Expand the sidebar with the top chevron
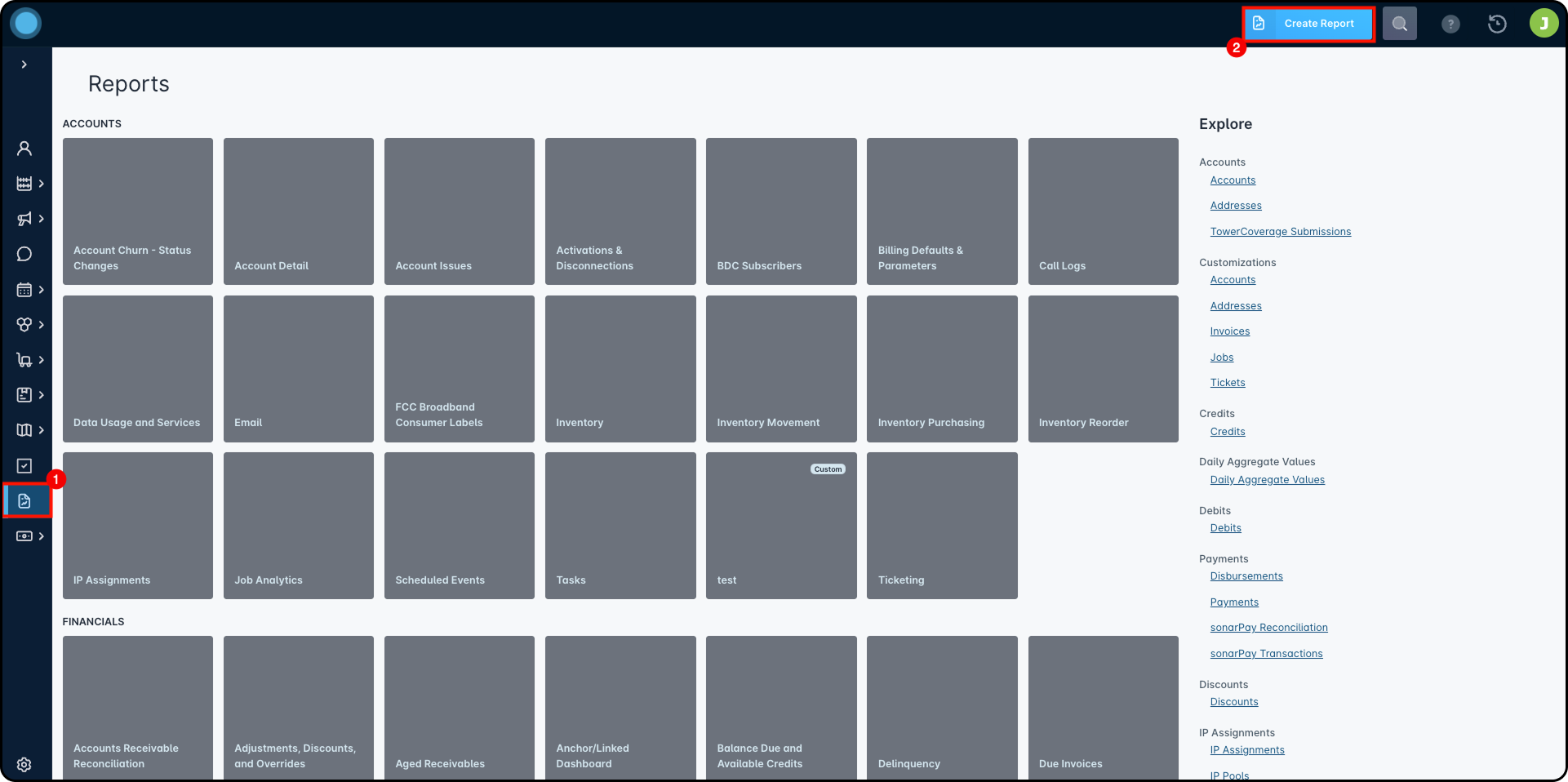This screenshot has height=782, width=1568. (x=24, y=64)
